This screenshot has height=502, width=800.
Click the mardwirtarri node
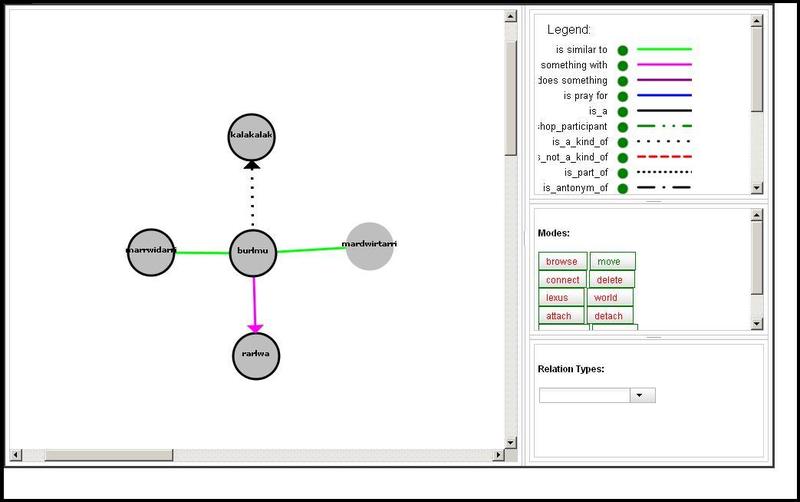point(369,246)
